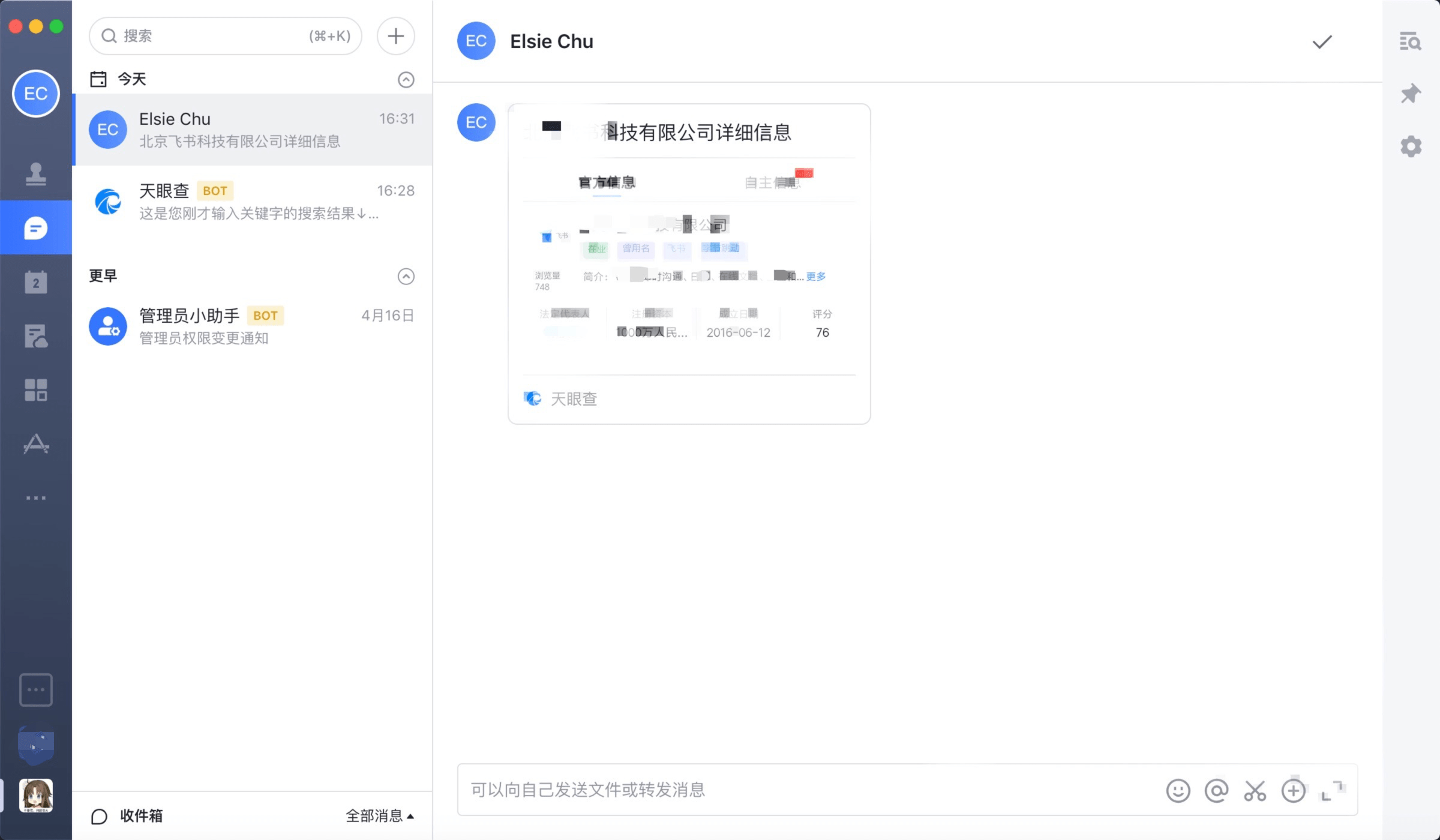Open the 全部消息 filter dropdown
1440x840 pixels.
[380, 816]
